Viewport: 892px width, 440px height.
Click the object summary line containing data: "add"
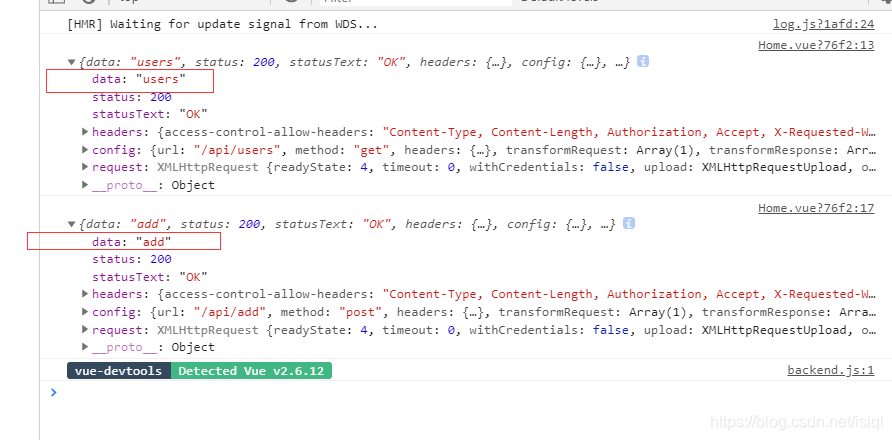pyautogui.click(x=348, y=224)
